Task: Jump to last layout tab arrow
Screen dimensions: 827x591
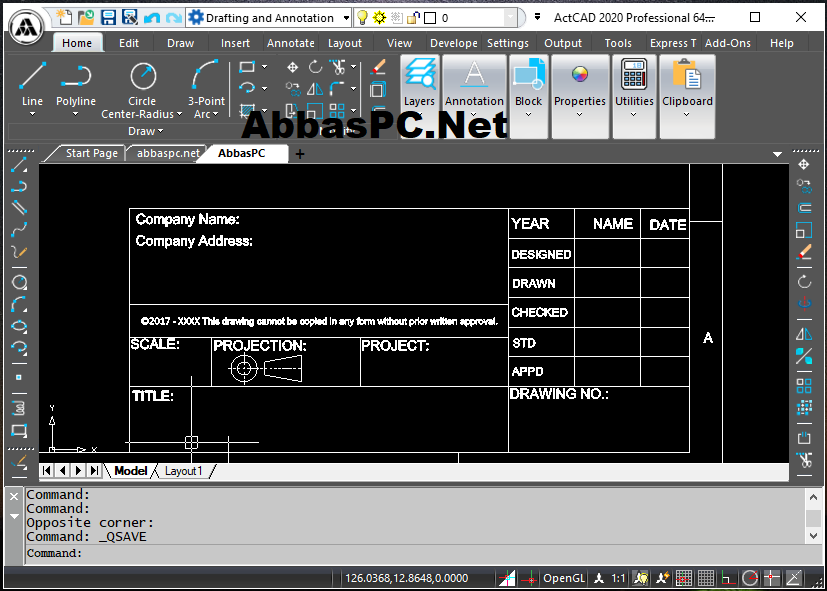Action: (94, 470)
